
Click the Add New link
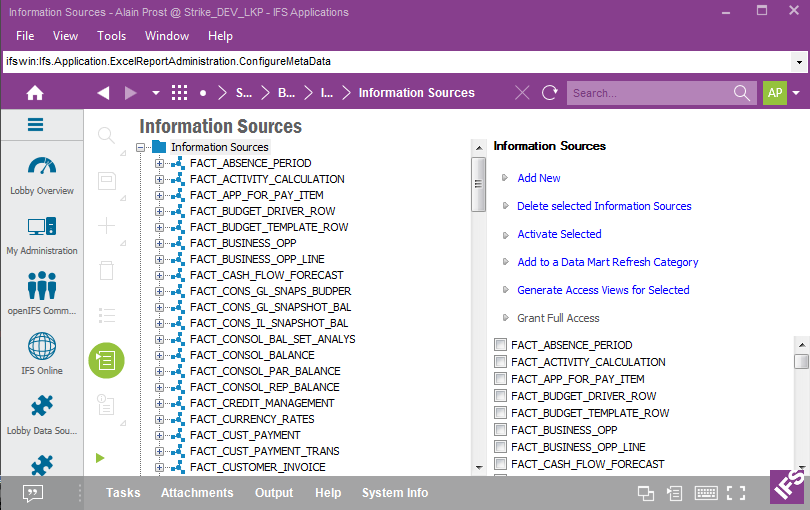click(539, 178)
